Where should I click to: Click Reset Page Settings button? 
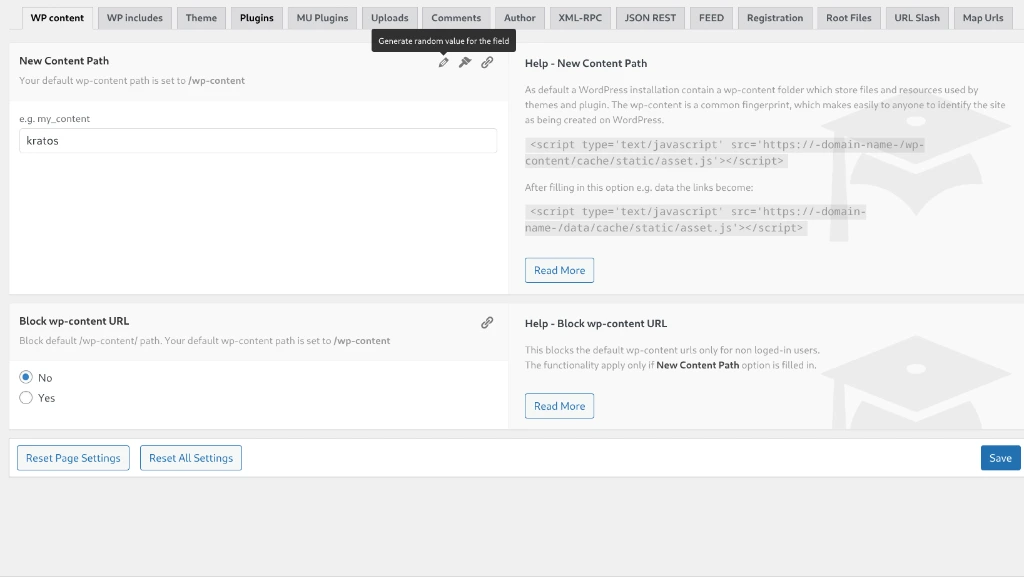[x=73, y=458]
